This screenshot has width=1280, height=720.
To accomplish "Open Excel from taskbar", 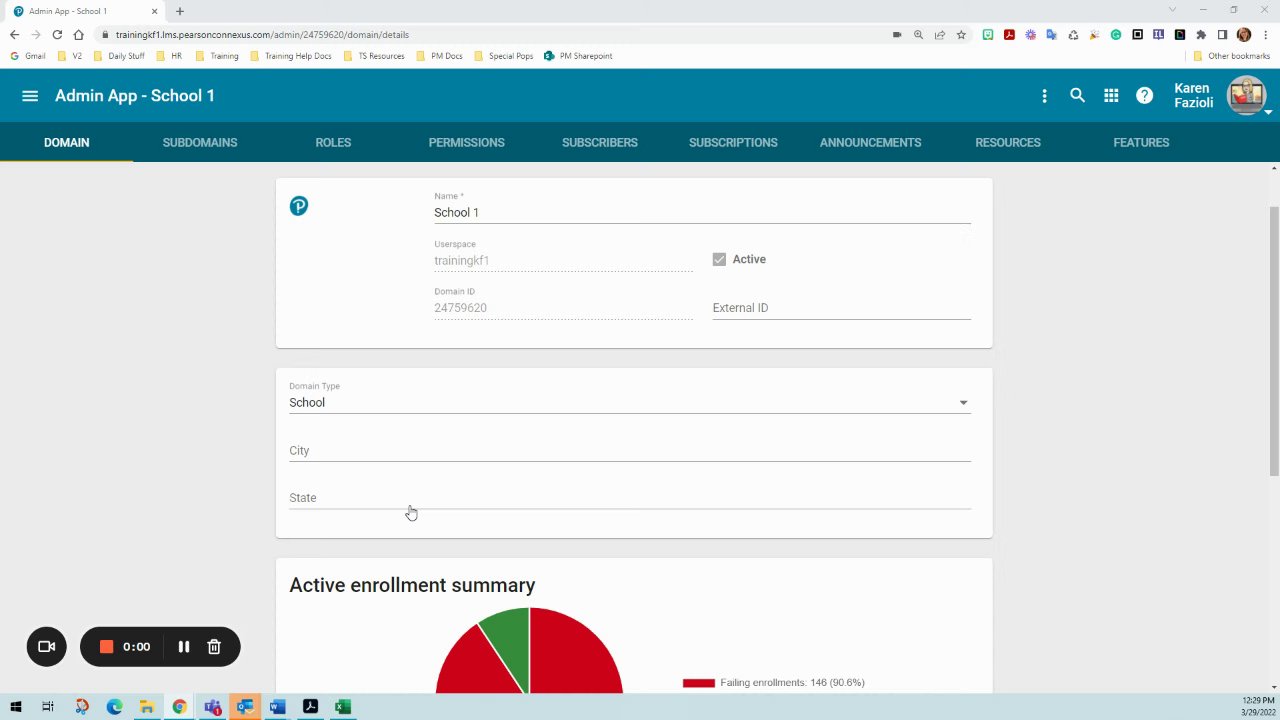I will pyautogui.click(x=343, y=707).
